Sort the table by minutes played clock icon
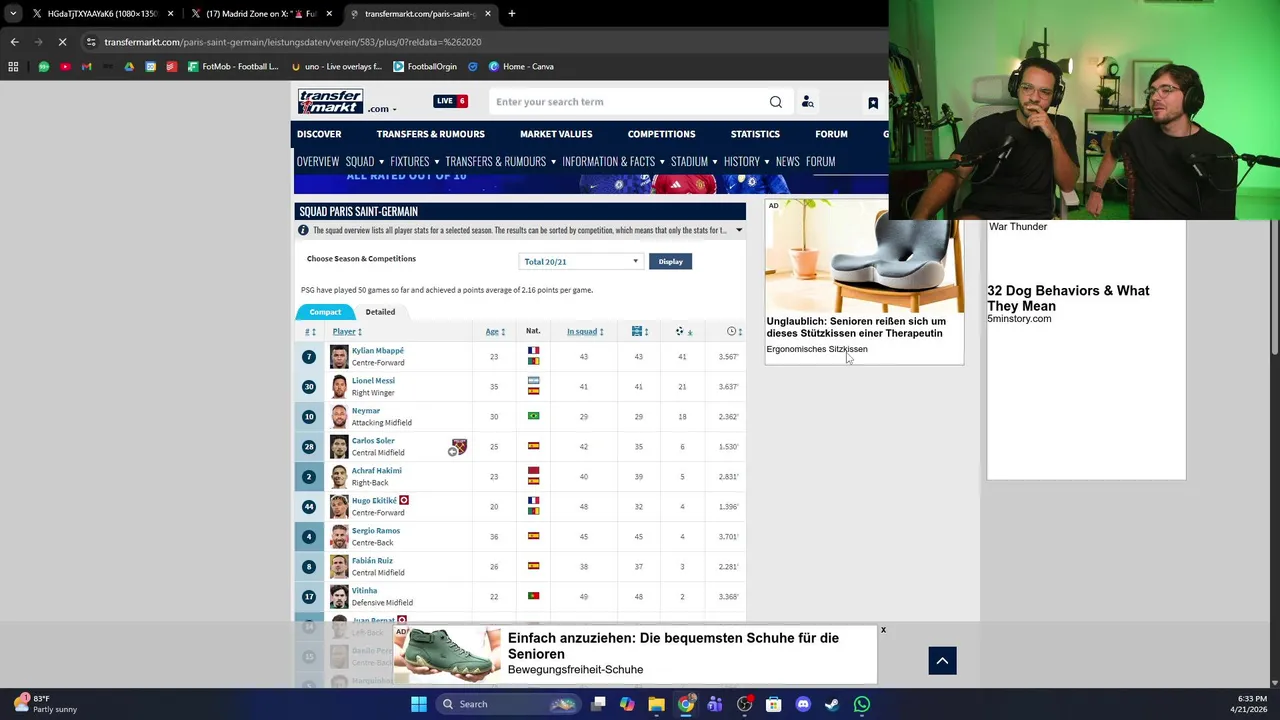Screen dimensions: 1280x720 (733, 331)
